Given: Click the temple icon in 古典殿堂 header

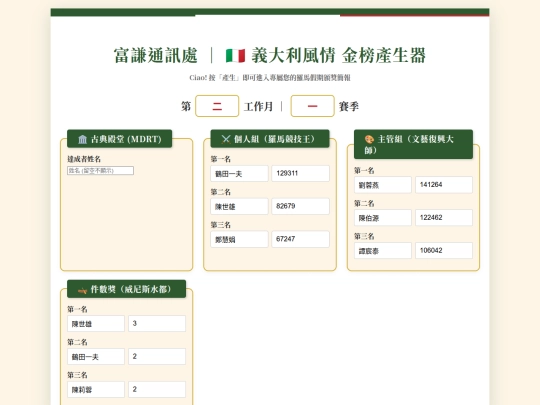Looking at the screenshot, I should click(x=83, y=139).
